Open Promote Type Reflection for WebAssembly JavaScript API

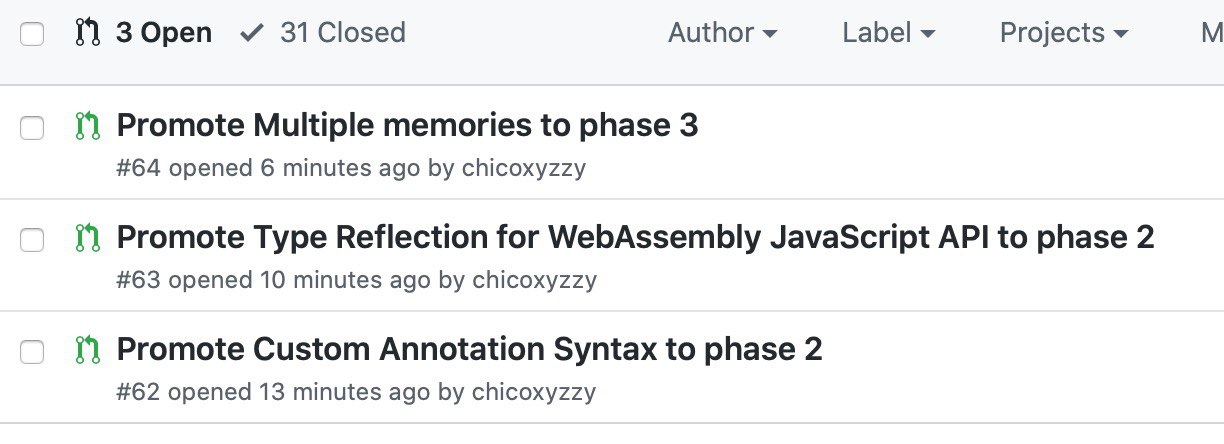pyautogui.click(x=636, y=237)
